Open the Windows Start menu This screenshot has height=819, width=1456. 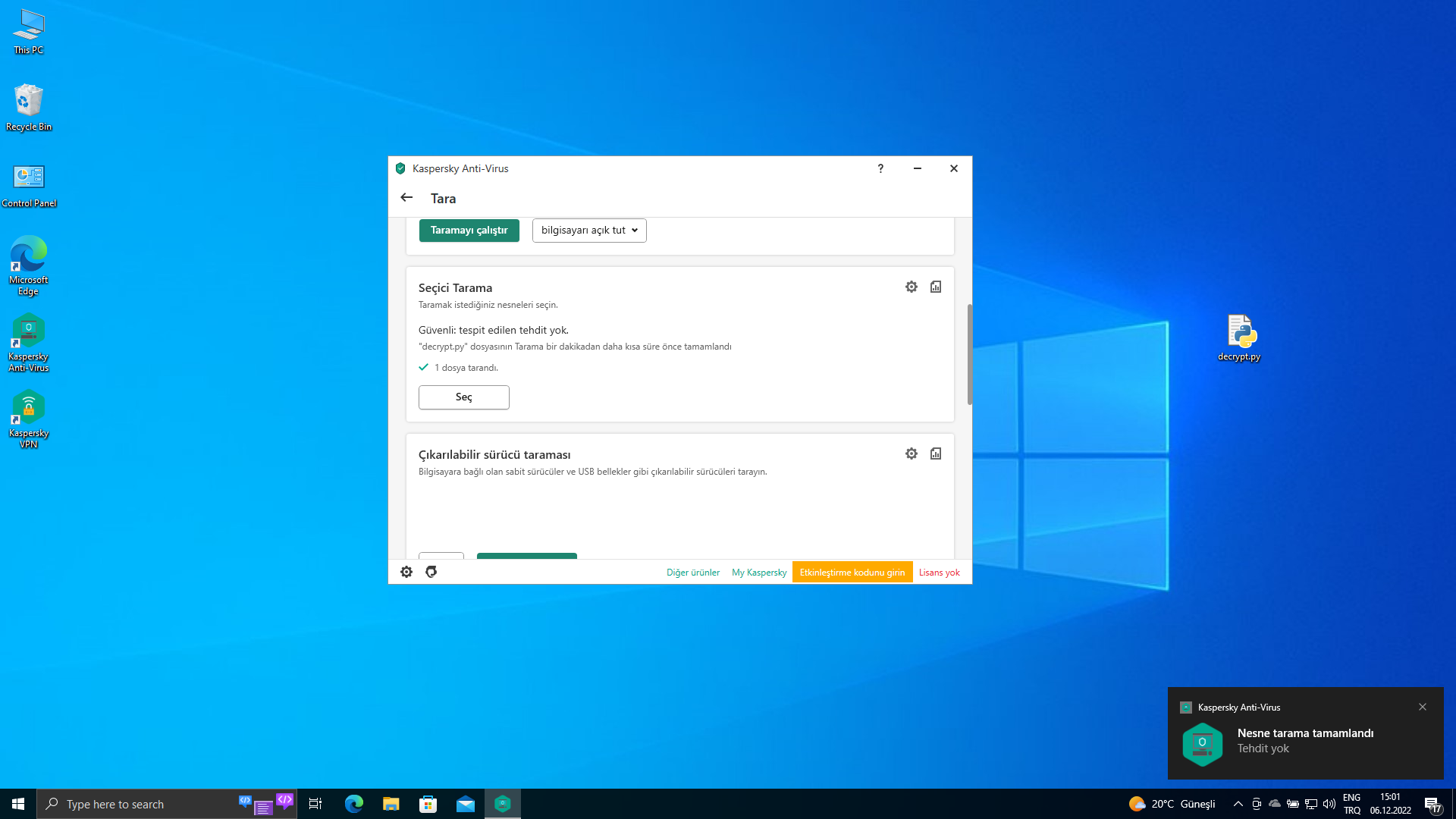click(x=18, y=804)
